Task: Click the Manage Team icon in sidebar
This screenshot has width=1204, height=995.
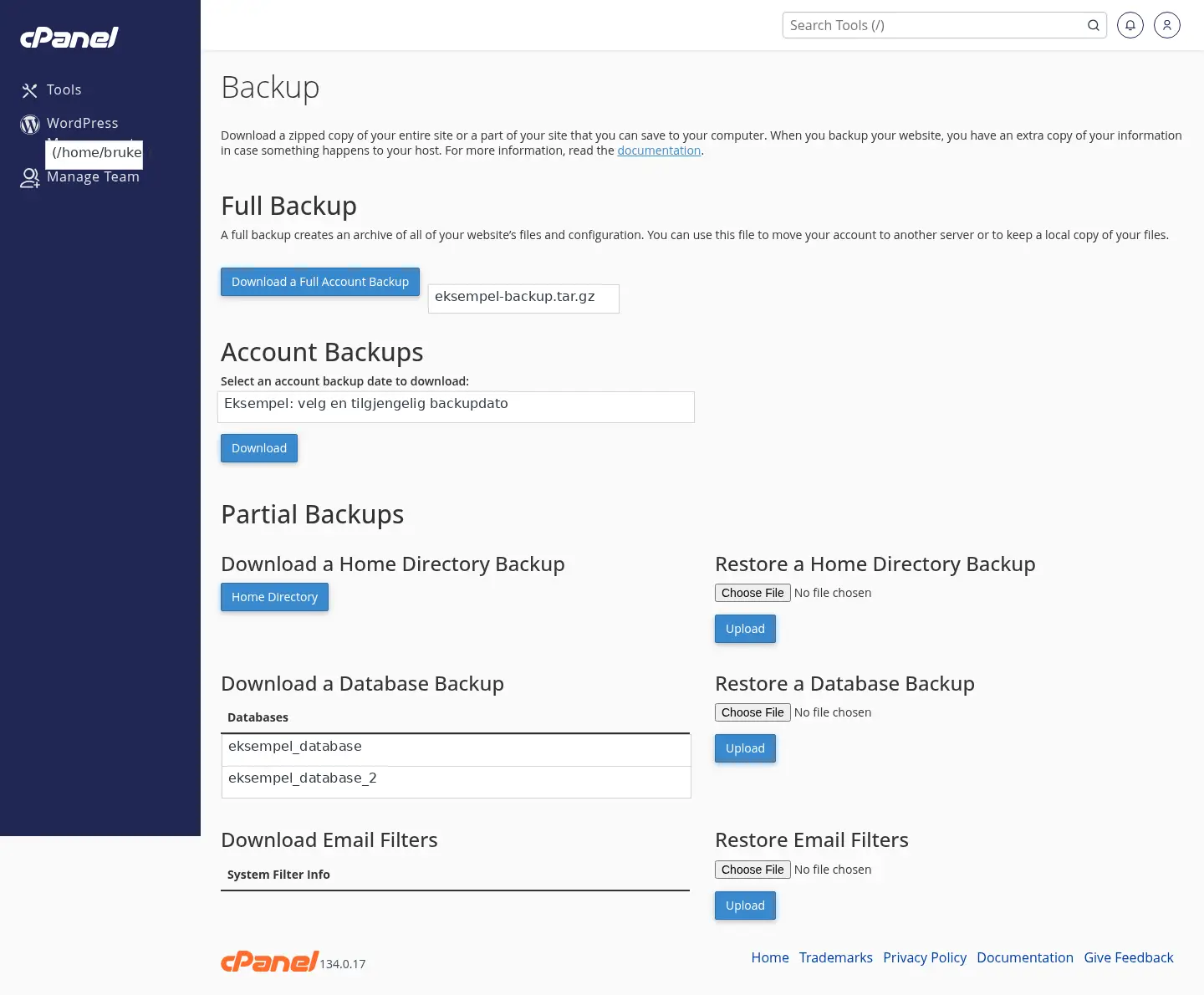Action: (x=30, y=177)
